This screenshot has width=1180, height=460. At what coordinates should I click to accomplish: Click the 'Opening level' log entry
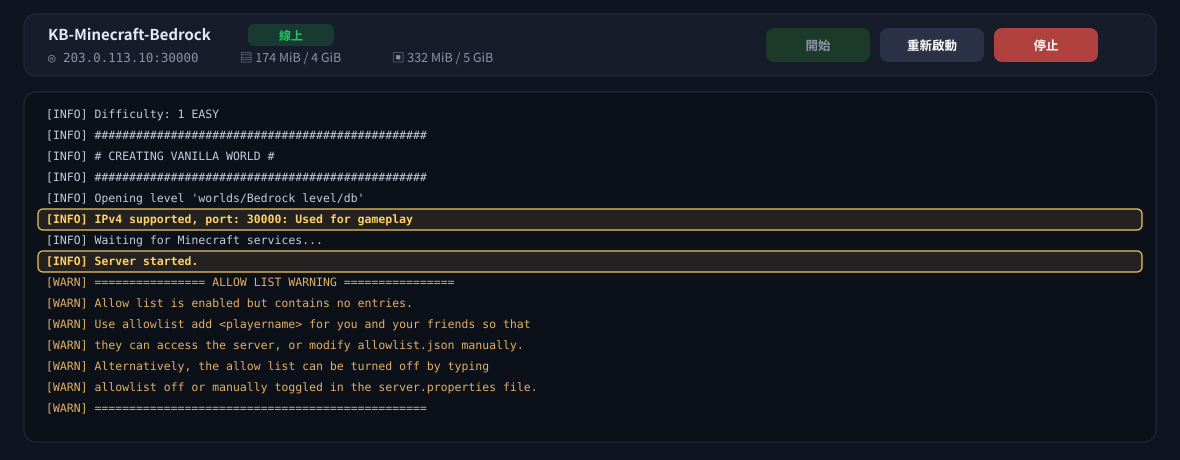pyautogui.click(x=205, y=198)
